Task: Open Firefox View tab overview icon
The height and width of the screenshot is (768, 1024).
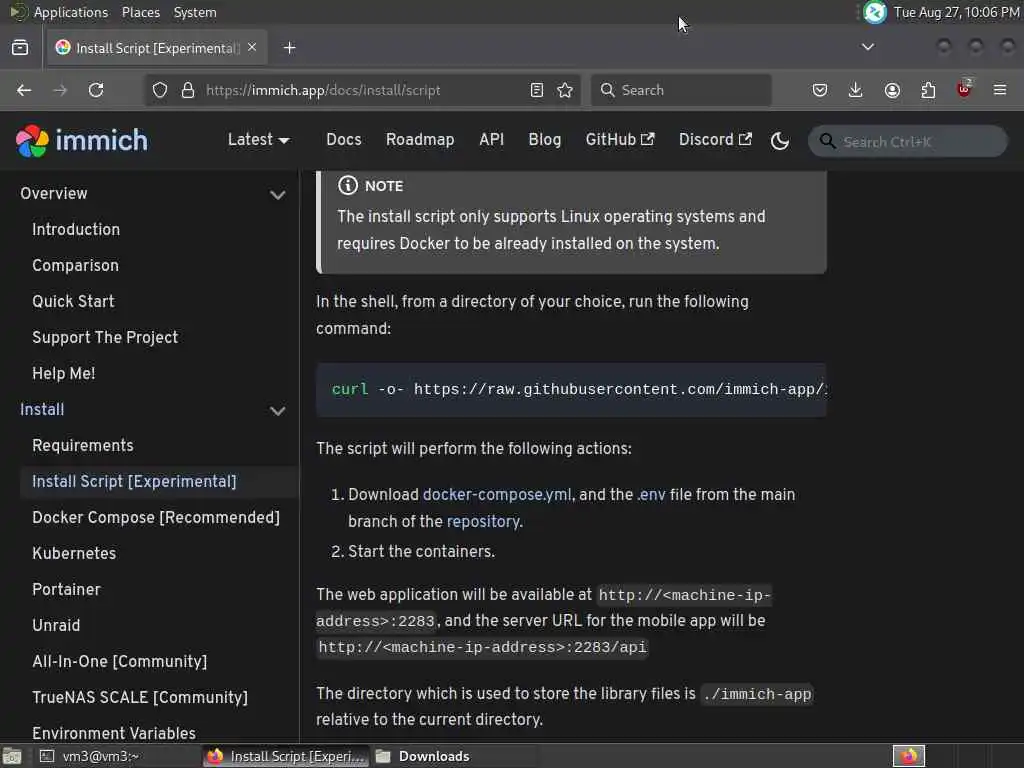Action: pos(20,48)
